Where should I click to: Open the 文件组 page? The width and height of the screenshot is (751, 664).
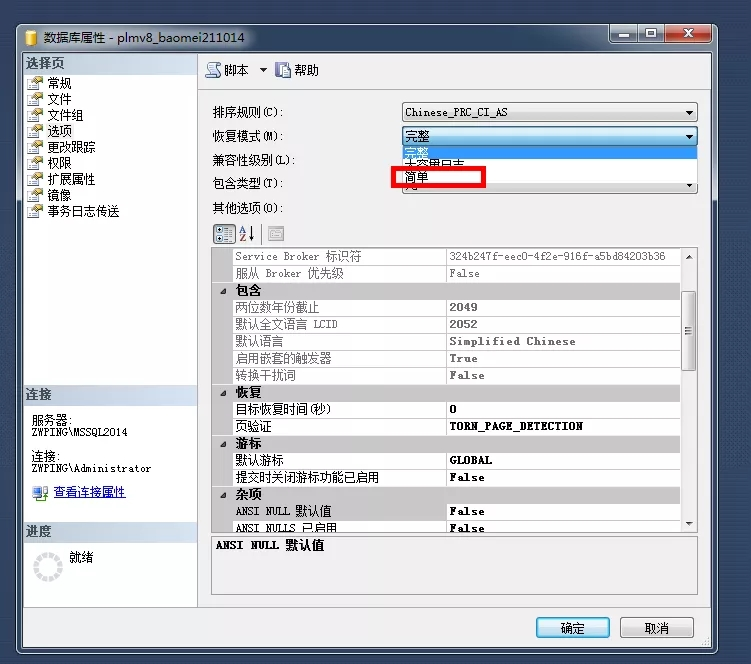point(65,116)
